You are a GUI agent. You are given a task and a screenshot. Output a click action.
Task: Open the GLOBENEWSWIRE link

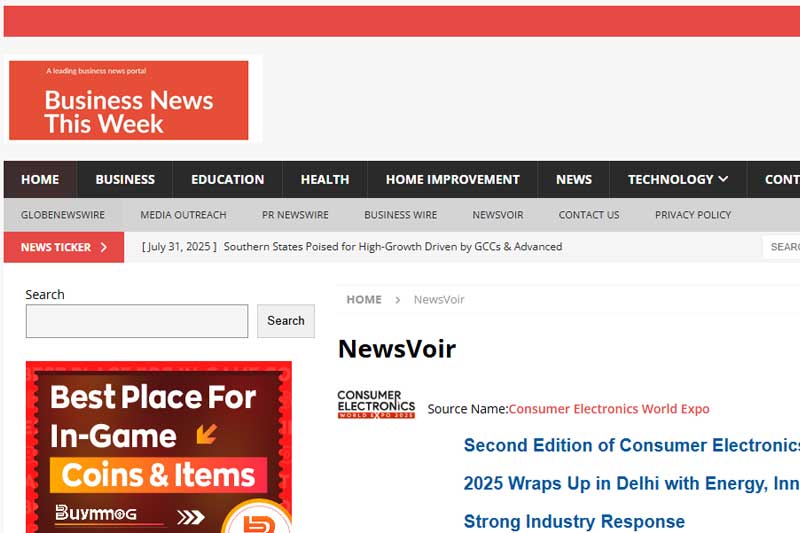pos(63,215)
